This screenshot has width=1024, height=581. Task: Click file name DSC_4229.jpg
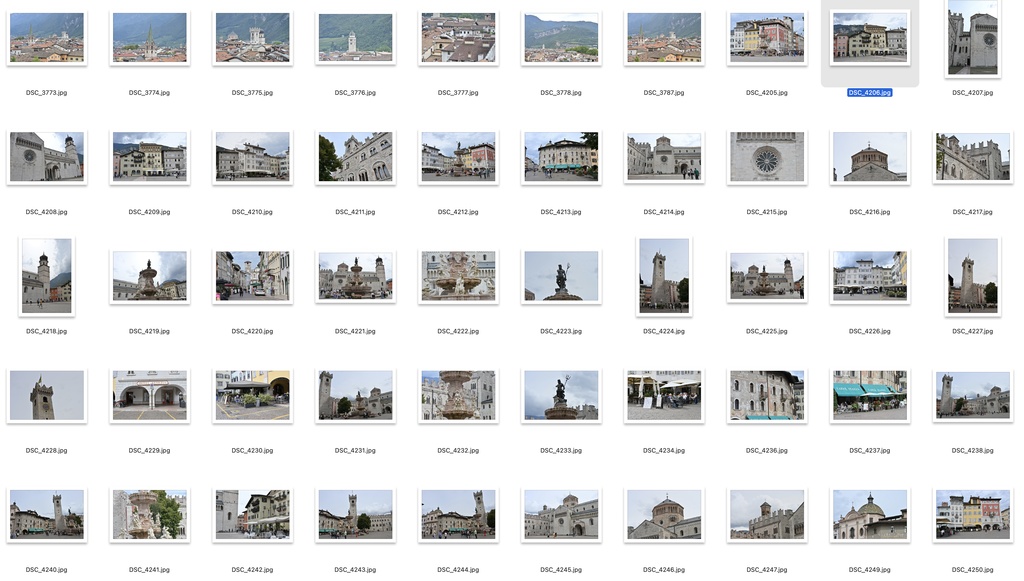(149, 450)
